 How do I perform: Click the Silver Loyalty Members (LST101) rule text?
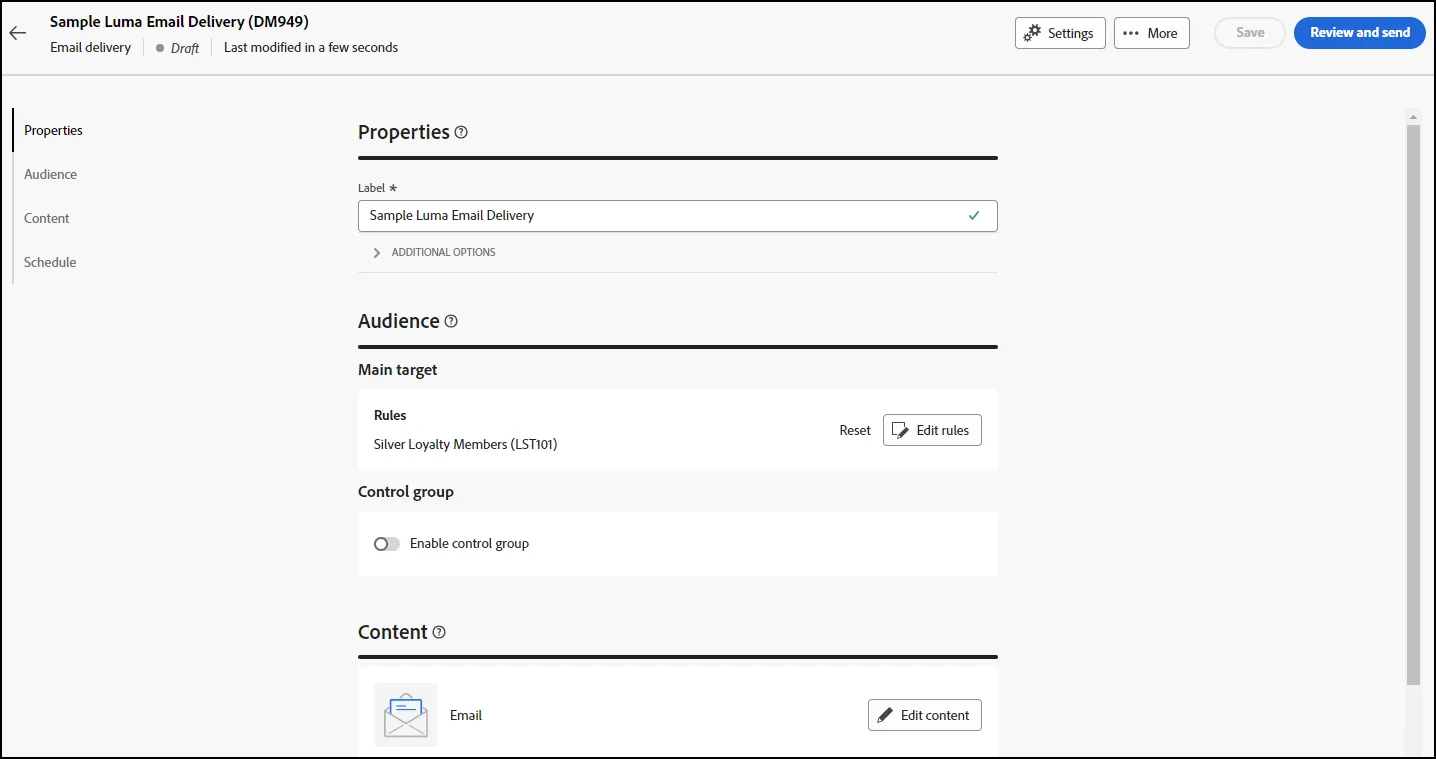pyautogui.click(x=465, y=444)
